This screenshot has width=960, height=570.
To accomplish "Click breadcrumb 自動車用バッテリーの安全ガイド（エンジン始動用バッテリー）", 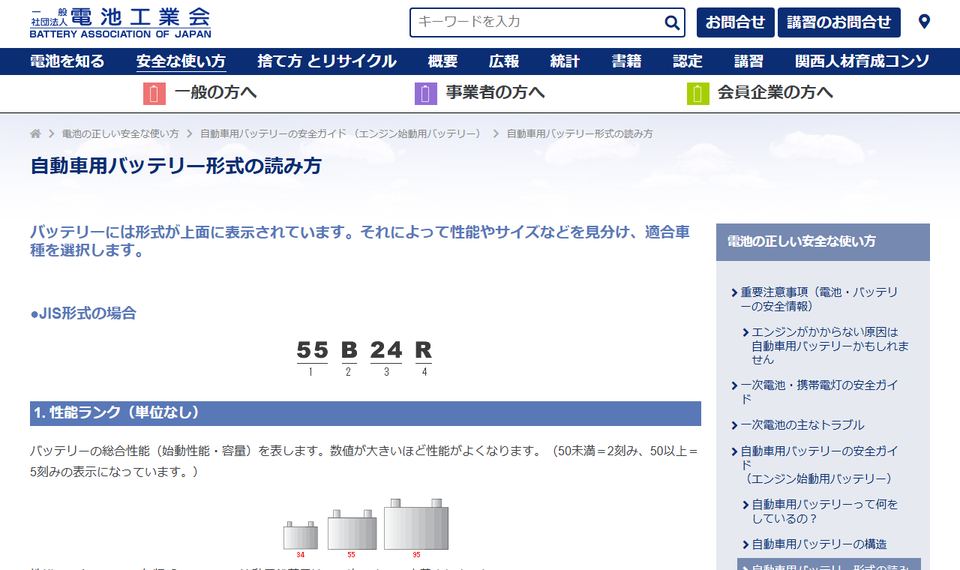I will (343, 133).
